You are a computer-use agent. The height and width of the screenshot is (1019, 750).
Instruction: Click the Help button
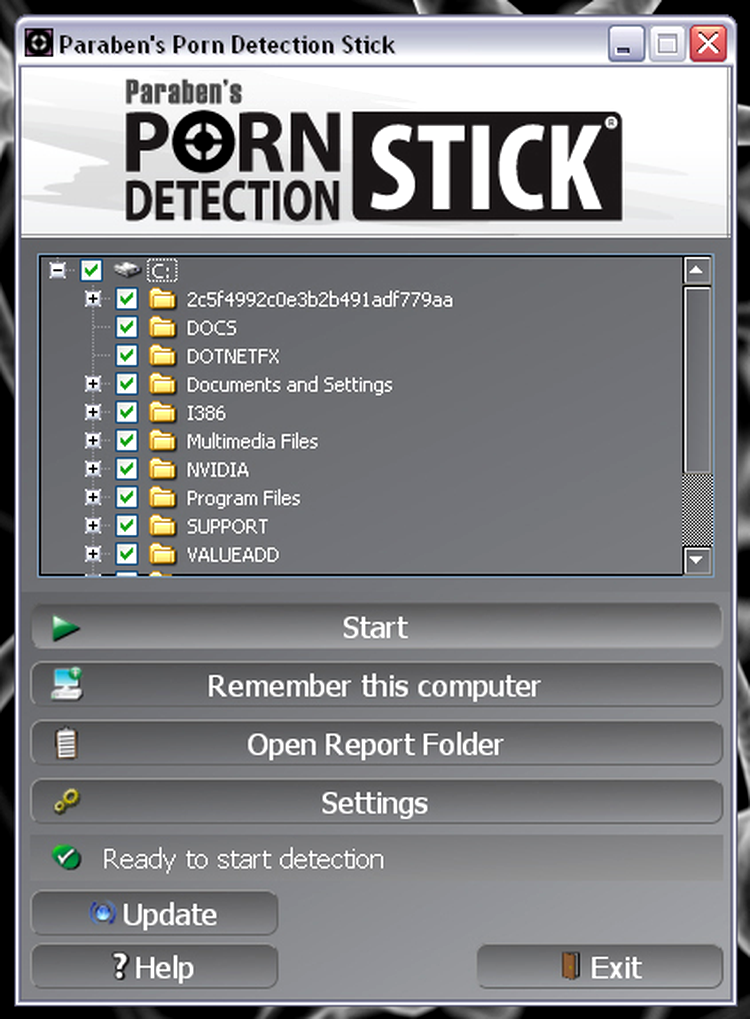pyautogui.click(x=155, y=966)
